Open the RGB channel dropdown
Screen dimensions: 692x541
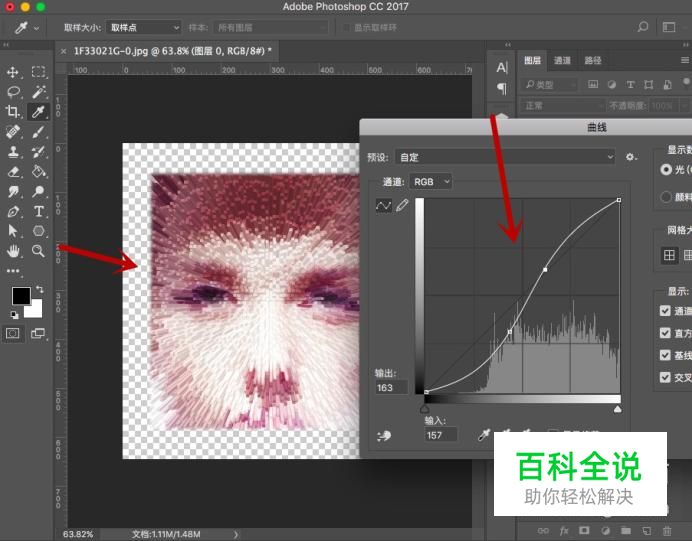tap(430, 182)
